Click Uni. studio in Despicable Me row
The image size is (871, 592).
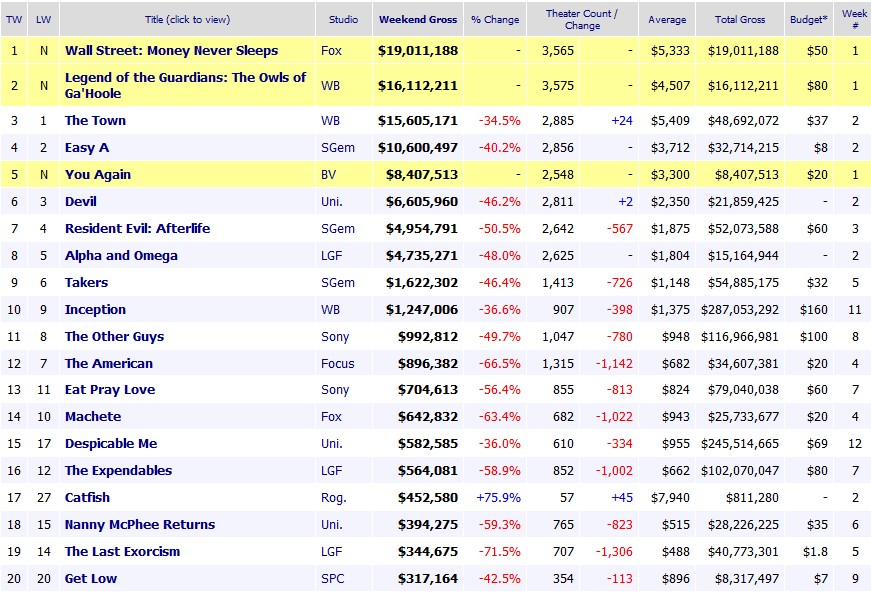click(x=332, y=444)
